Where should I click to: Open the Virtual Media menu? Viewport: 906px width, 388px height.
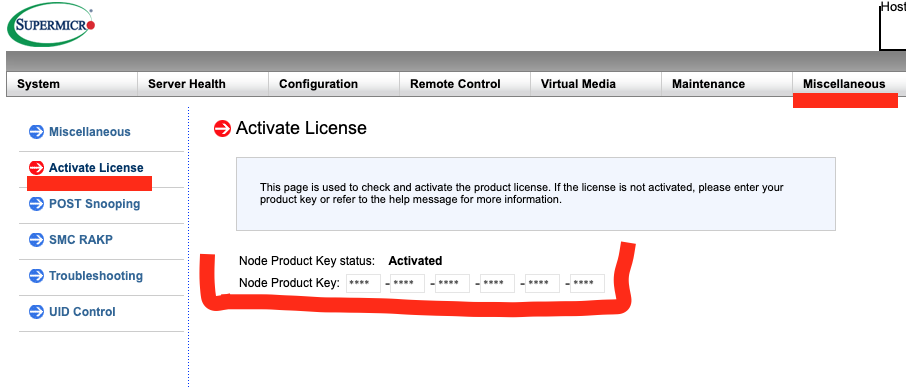(x=596, y=84)
